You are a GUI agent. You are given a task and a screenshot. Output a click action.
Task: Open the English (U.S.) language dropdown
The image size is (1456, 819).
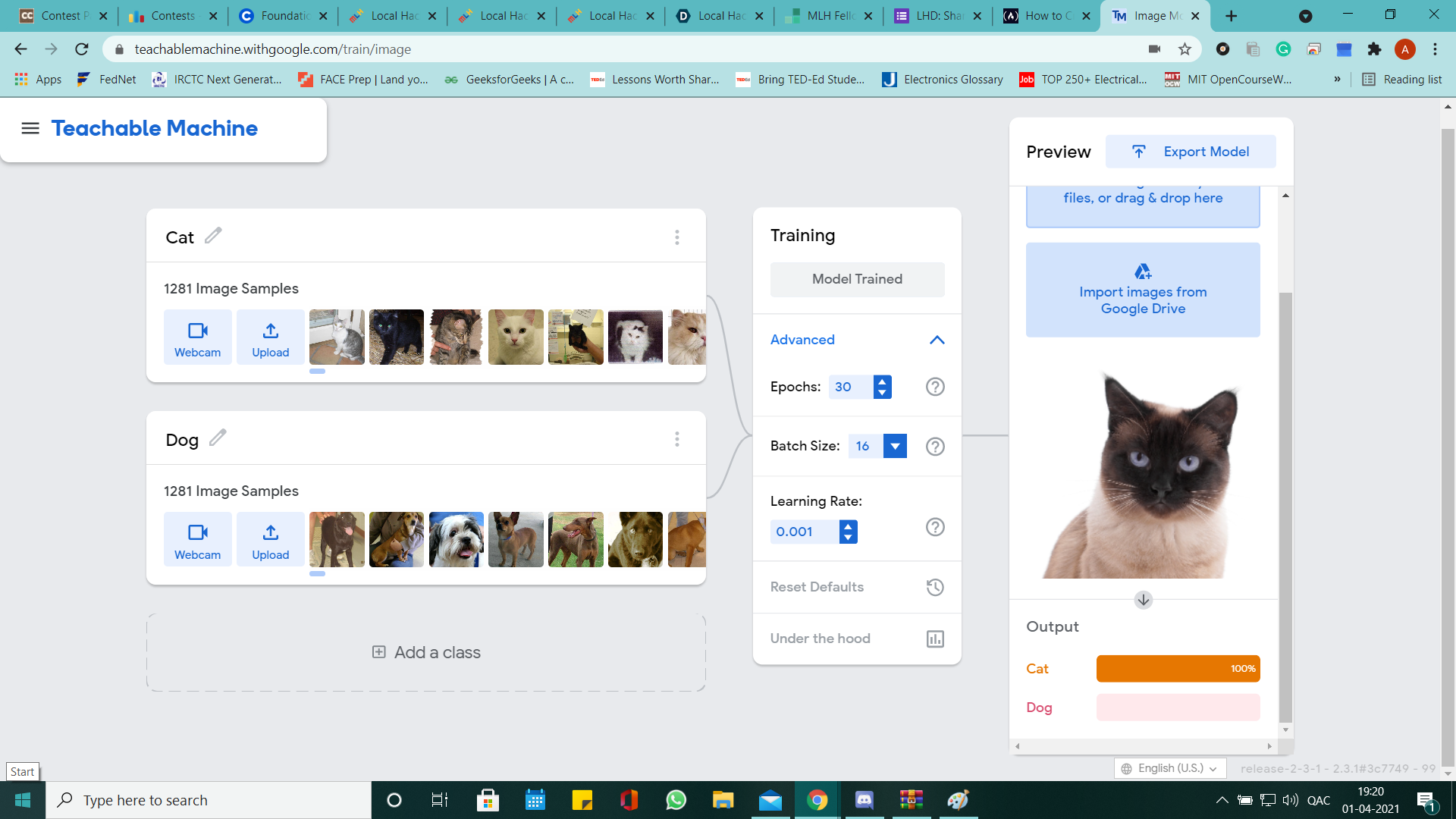(x=1170, y=768)
